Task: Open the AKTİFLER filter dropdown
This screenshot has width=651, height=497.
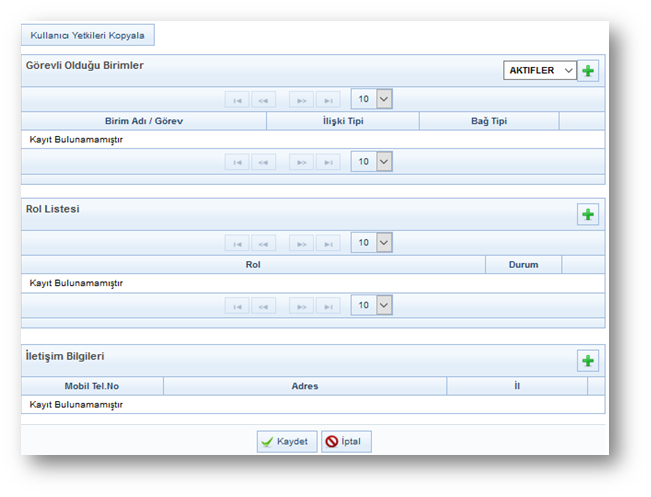Action: (539, 71)
